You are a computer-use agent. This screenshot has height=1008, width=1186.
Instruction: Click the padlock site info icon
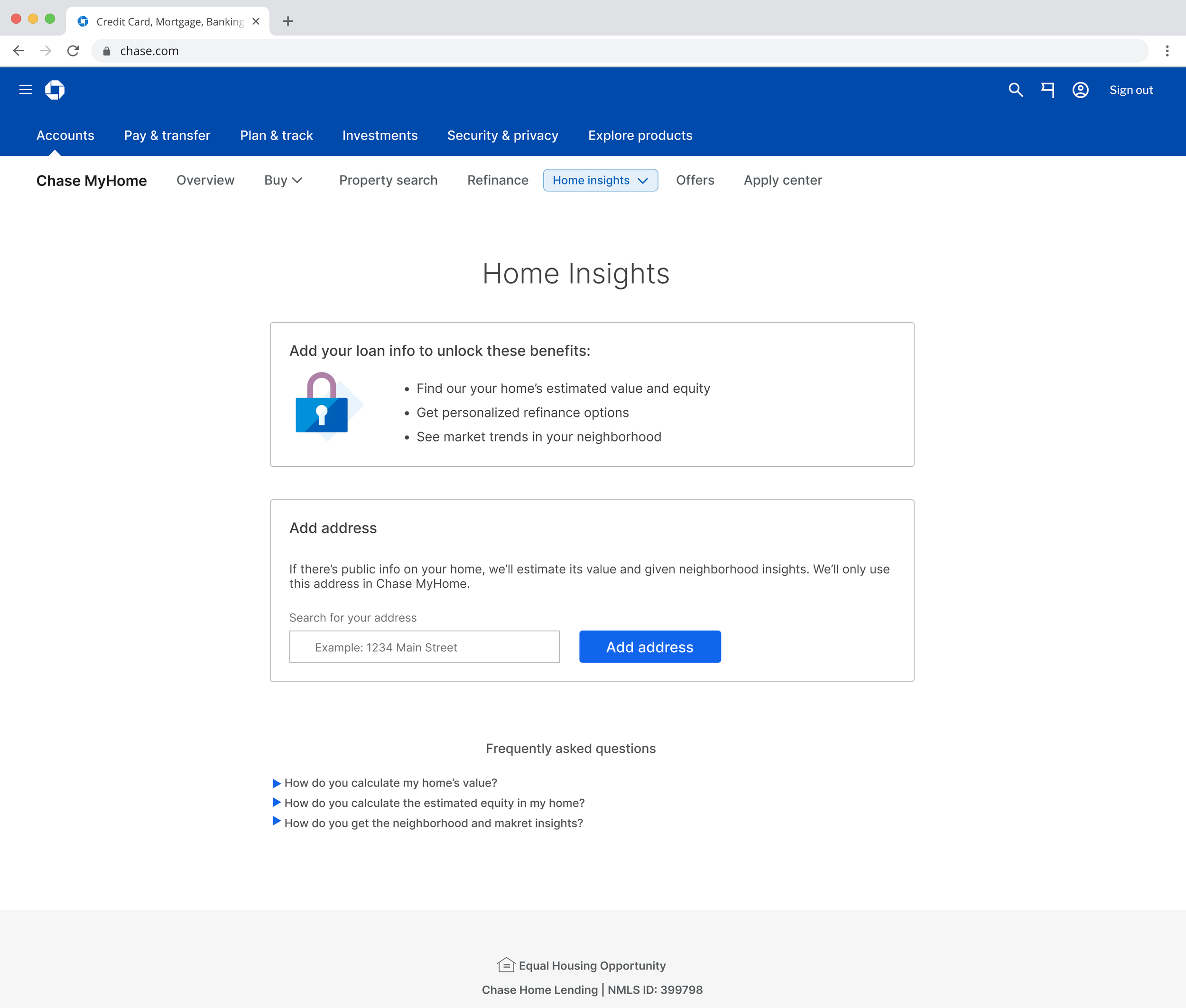click(106, 51)
